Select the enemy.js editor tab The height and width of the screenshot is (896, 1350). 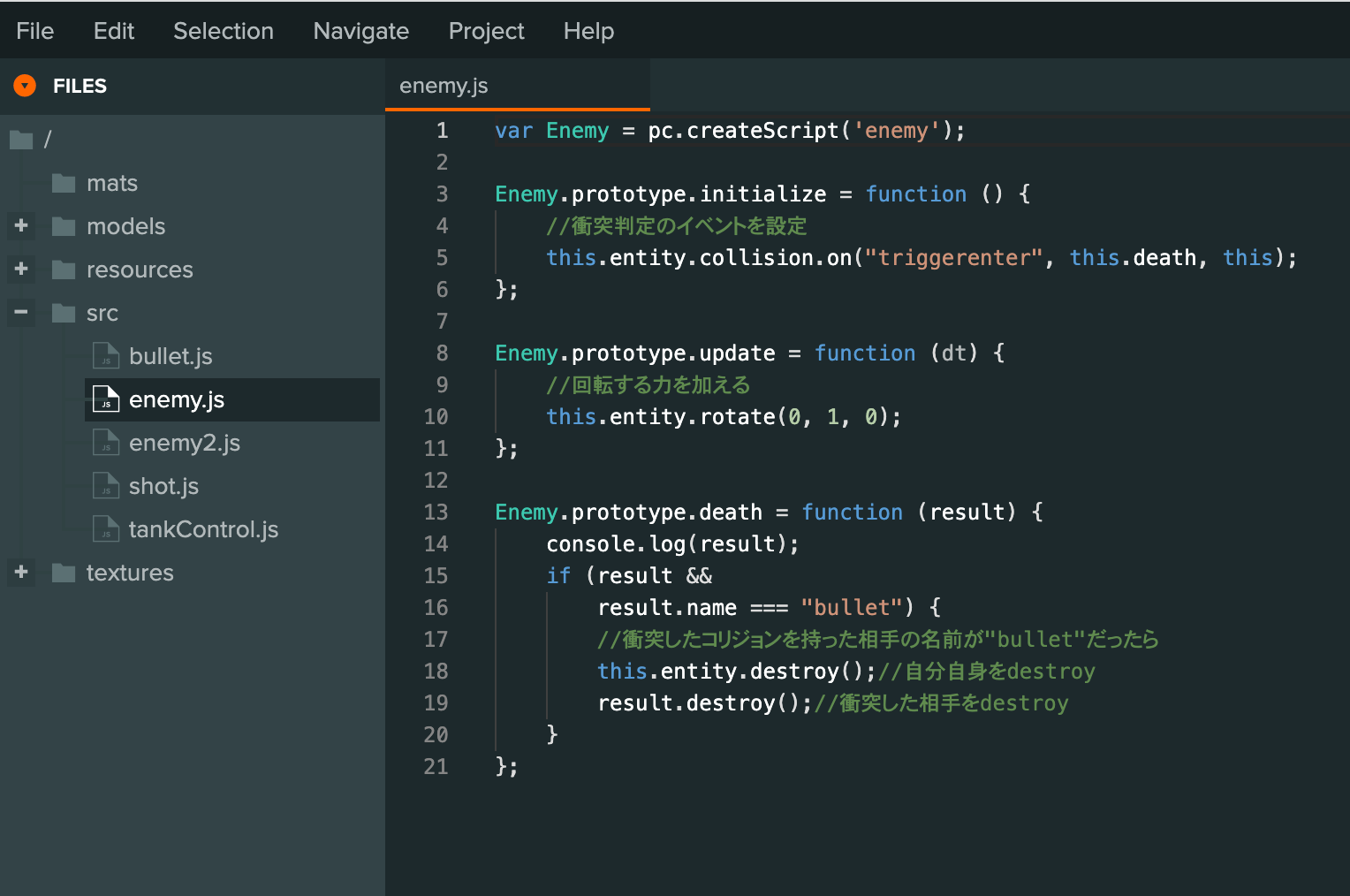tap(518, 85)
